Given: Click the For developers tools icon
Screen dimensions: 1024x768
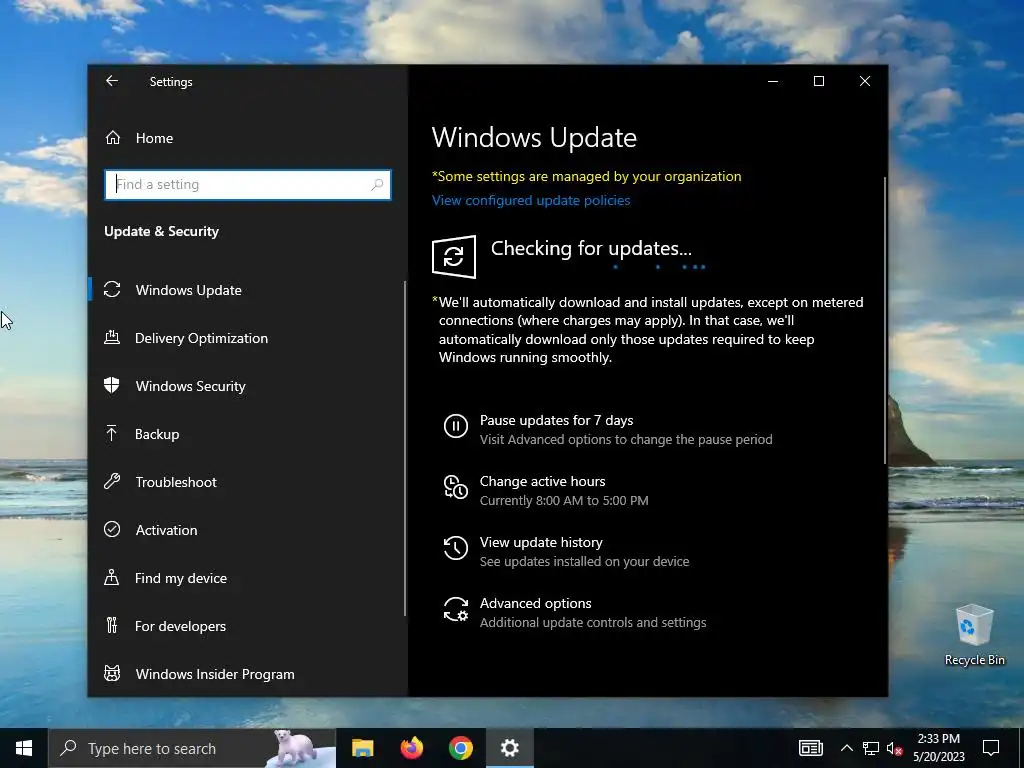Looking at the screenshot, I should click(112, 626).
